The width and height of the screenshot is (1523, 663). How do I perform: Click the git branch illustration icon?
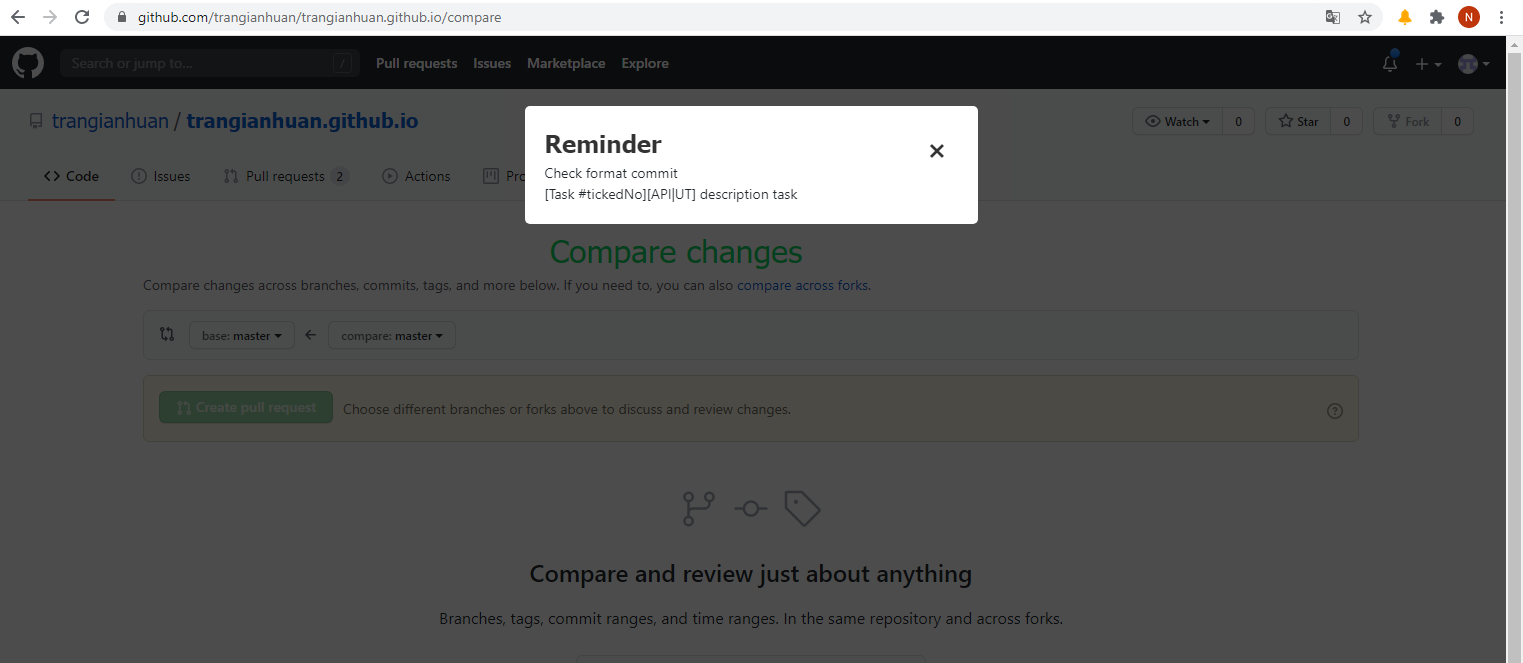(x=698, y=508)
